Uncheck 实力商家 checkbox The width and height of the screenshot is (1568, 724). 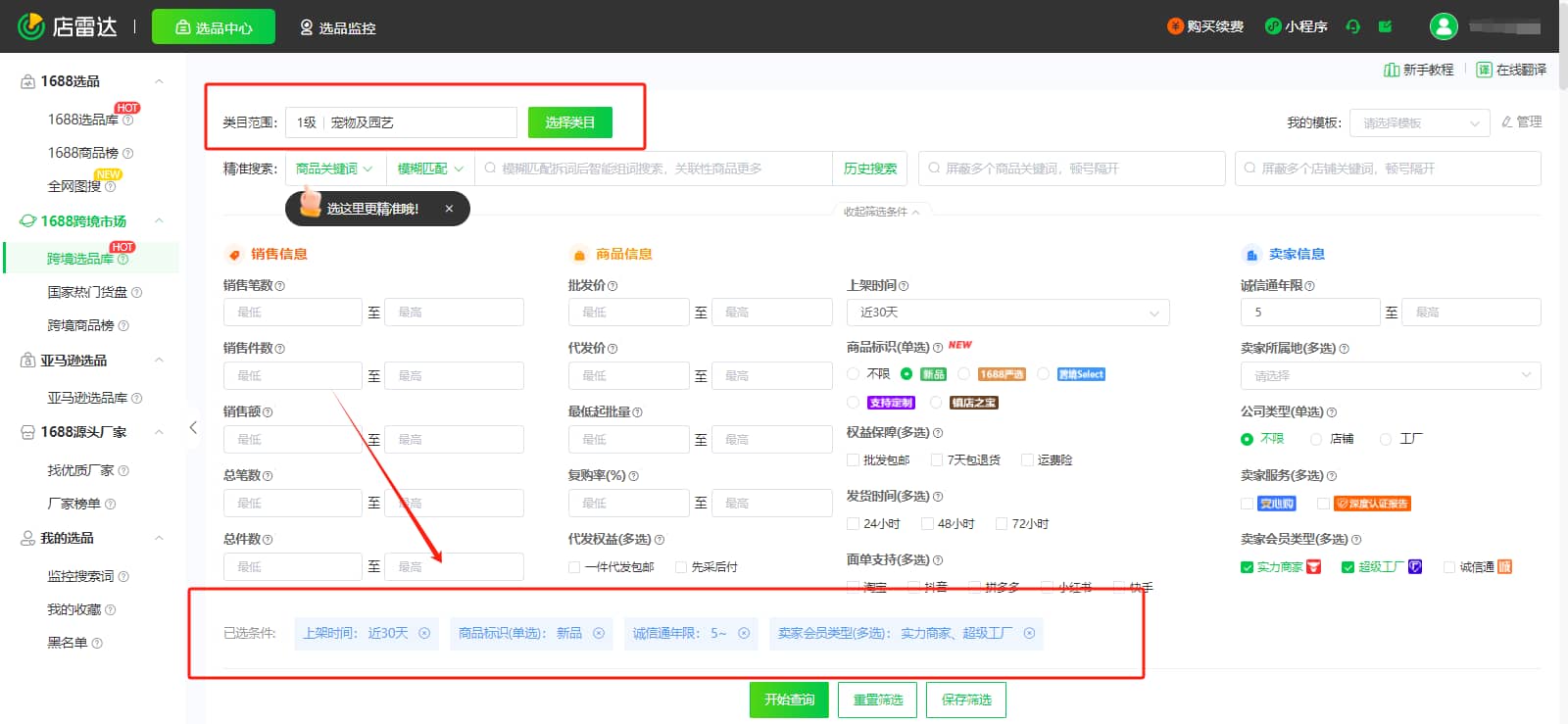tap(1247, 567)
